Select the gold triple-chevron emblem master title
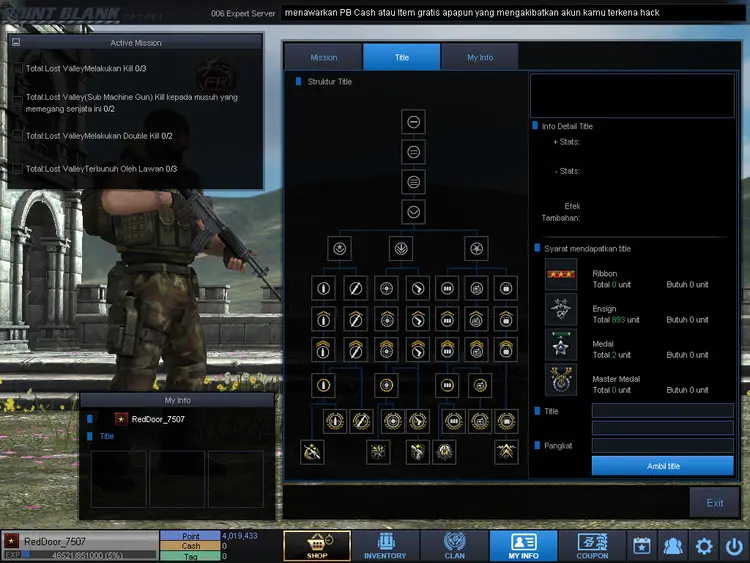The image size is (750, 563). point(506,452)
